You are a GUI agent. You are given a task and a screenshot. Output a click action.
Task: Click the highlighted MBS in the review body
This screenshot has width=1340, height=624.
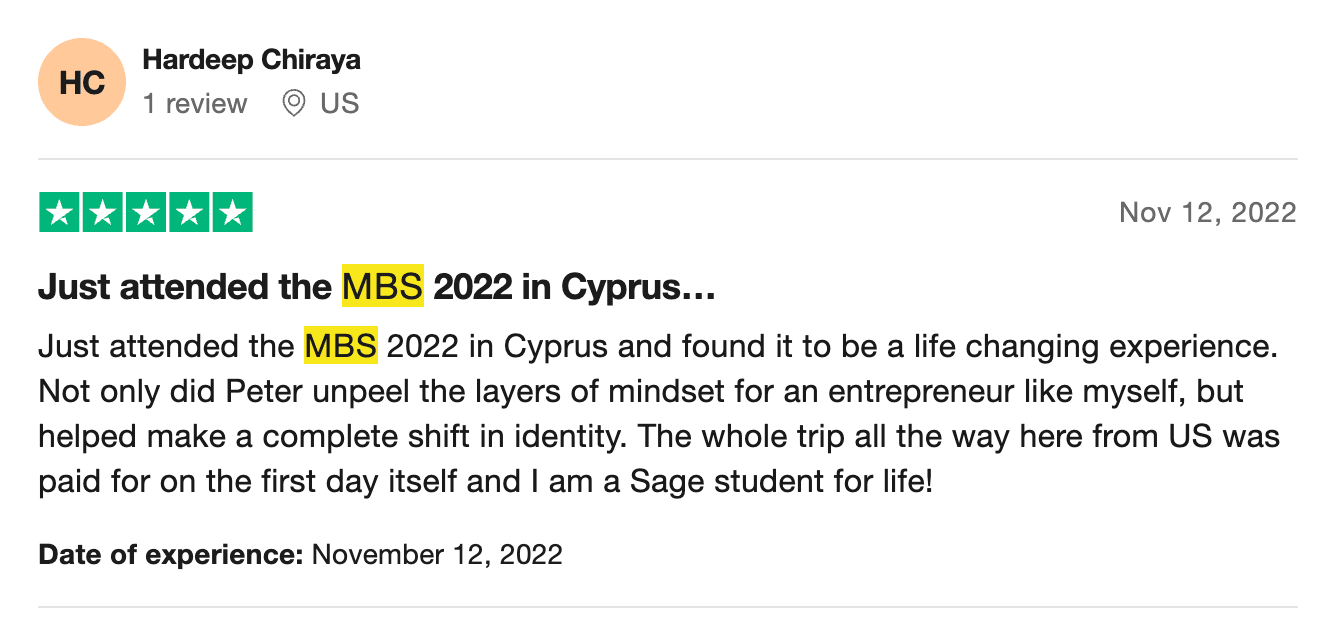point(341,347)
